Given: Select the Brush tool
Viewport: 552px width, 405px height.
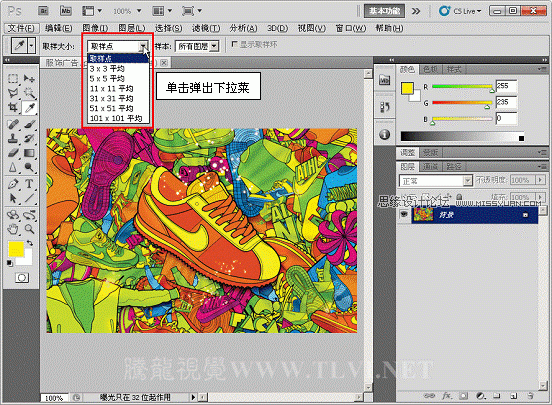Looking at the screenshot, I should 29,124.
